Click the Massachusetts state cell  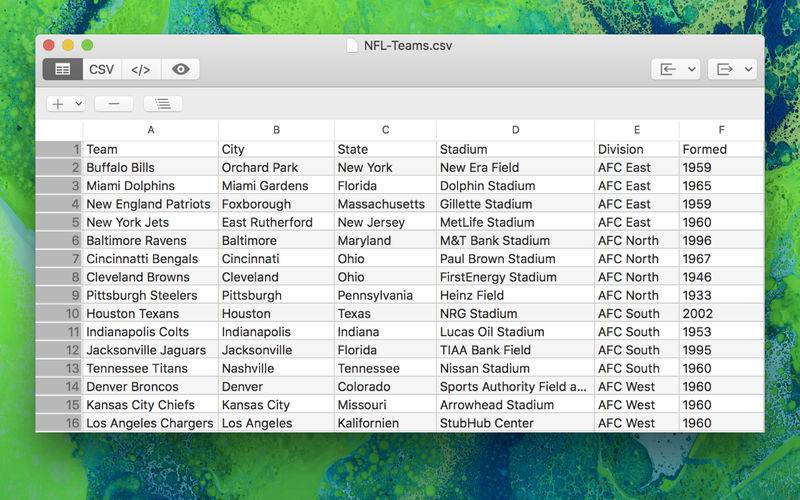[x=385, y=205]
